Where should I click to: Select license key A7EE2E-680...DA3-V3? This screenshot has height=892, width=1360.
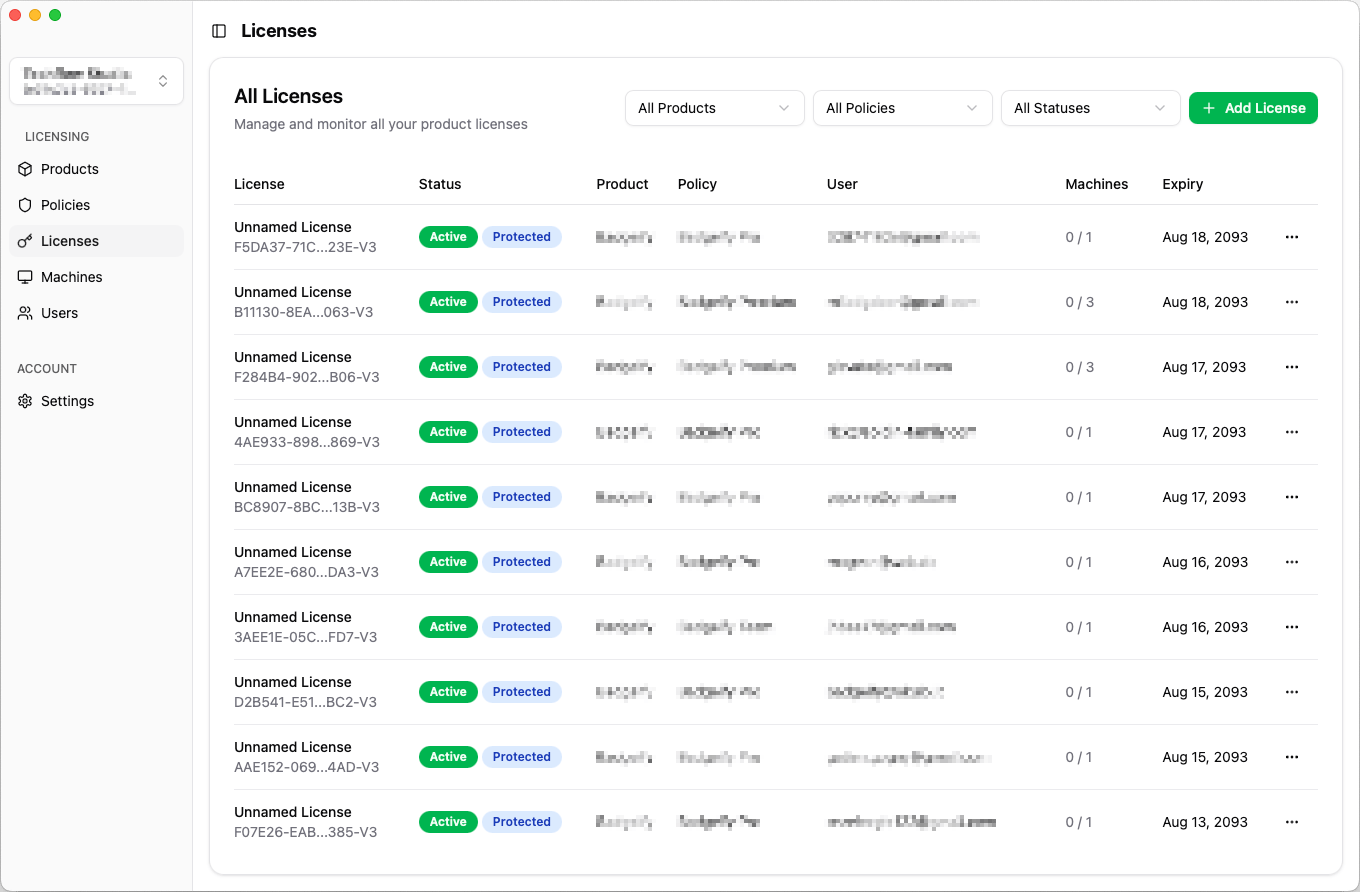pos(306,572)
